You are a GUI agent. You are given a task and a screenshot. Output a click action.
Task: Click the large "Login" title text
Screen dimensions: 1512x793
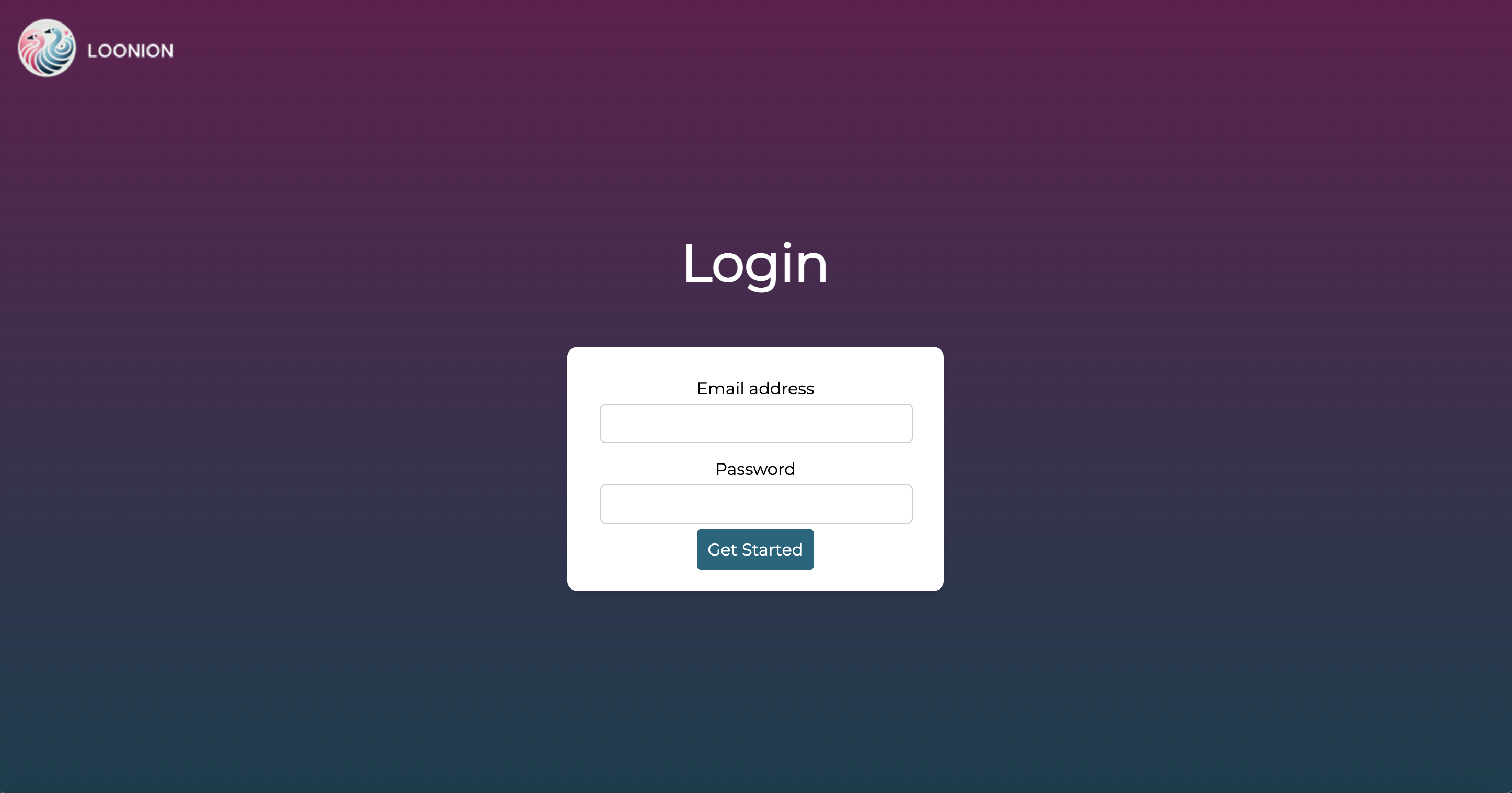click(755, 264)
